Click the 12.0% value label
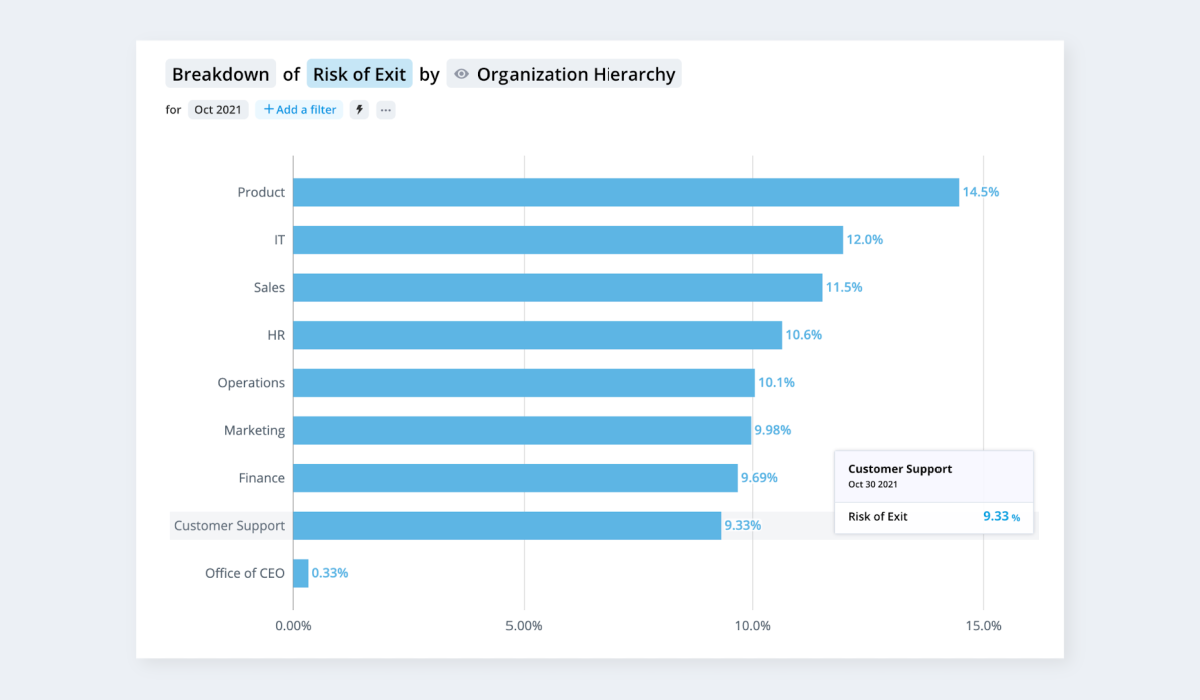The width and height of the screenshot is (1200, 700). (x=865, y=240)
